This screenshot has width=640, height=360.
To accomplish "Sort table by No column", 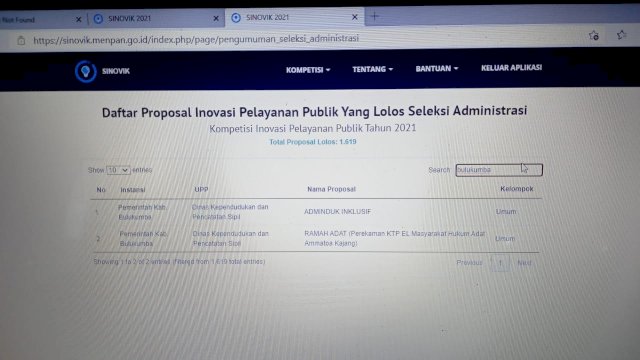I will tap(101, 190).
